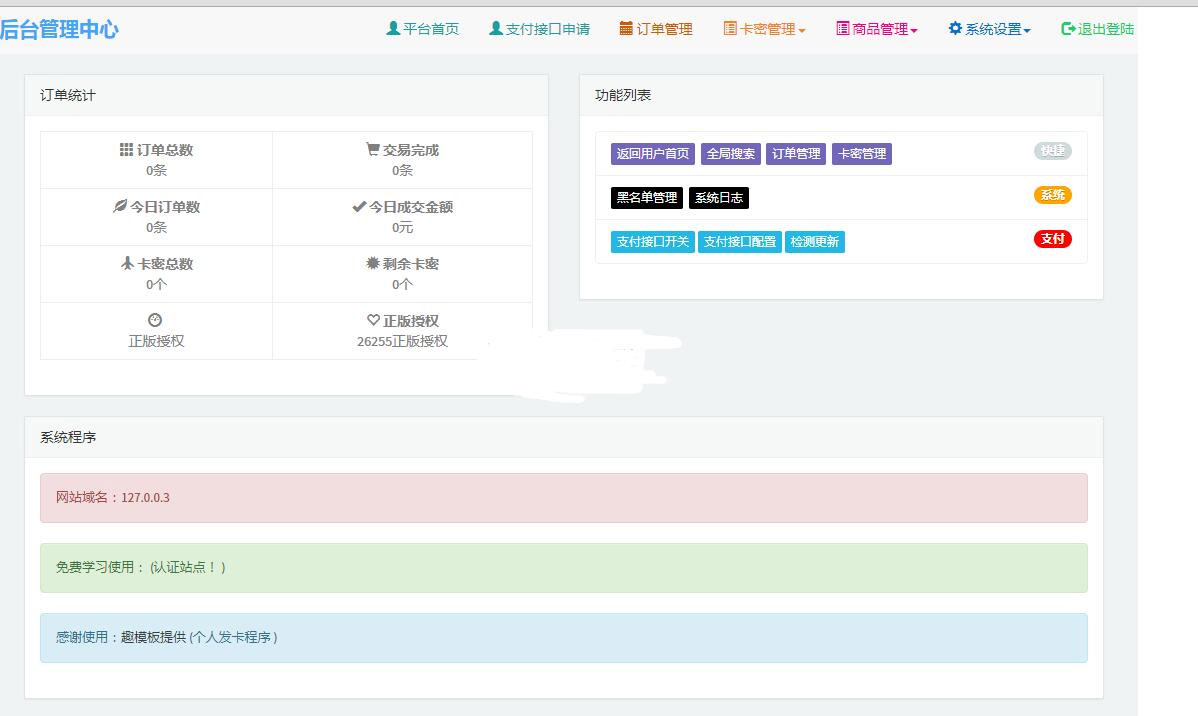Screen dimensions: 1198x716
Task: Click the dashboard gauge icon above 正版授权
Action: pyautogui.click(x=155, y=321)
